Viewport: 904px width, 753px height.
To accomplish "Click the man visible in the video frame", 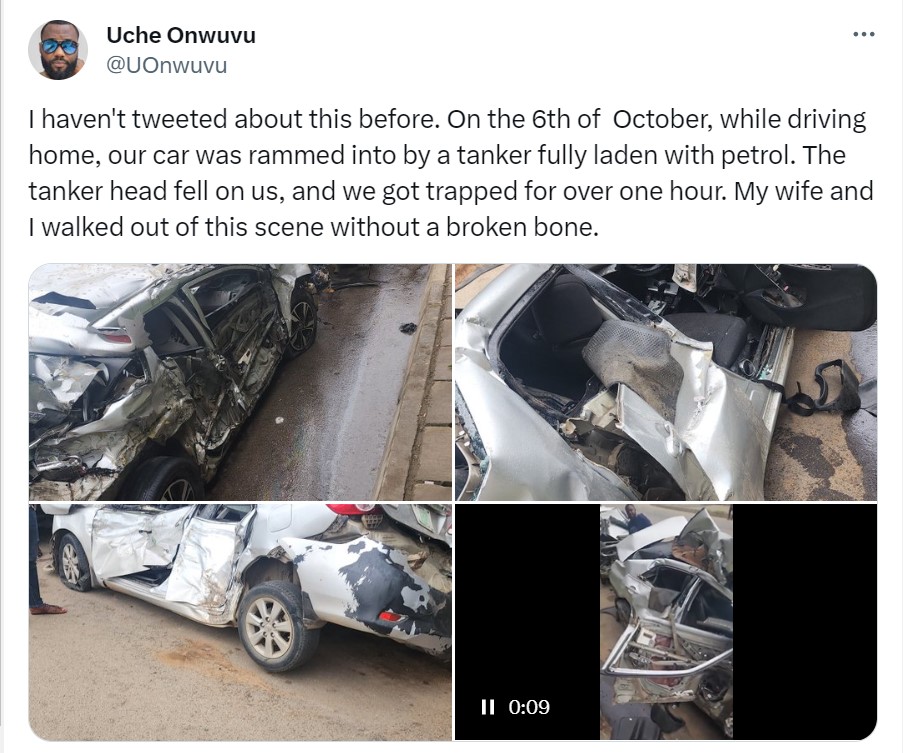I will click(634, 520).
